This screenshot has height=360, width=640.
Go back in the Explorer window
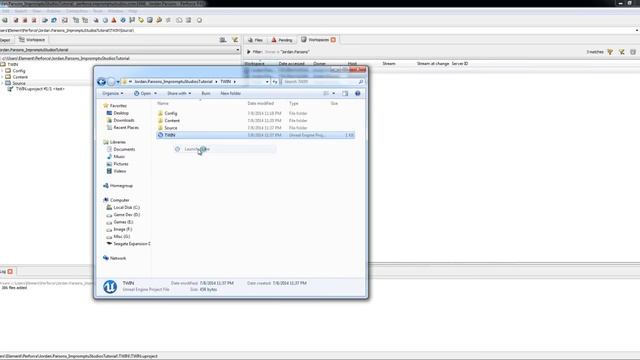(102, 82)
